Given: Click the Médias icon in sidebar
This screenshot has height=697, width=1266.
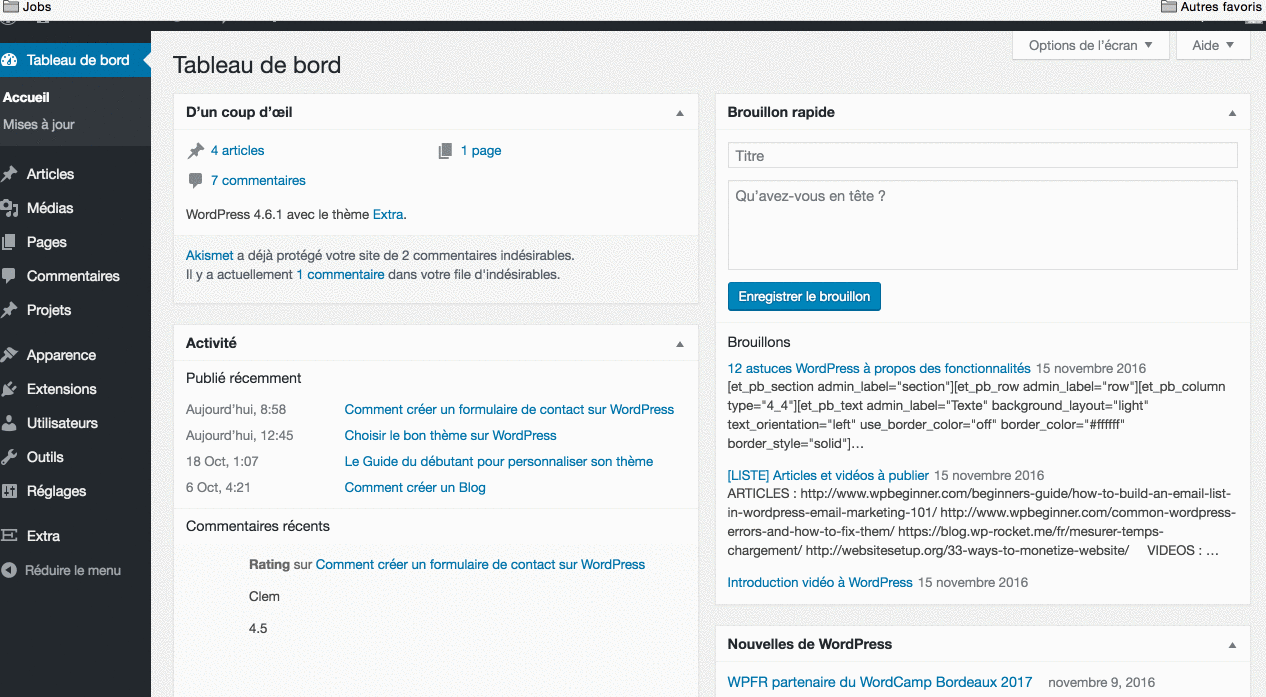Looking at the screenshot, I should 10,208.
